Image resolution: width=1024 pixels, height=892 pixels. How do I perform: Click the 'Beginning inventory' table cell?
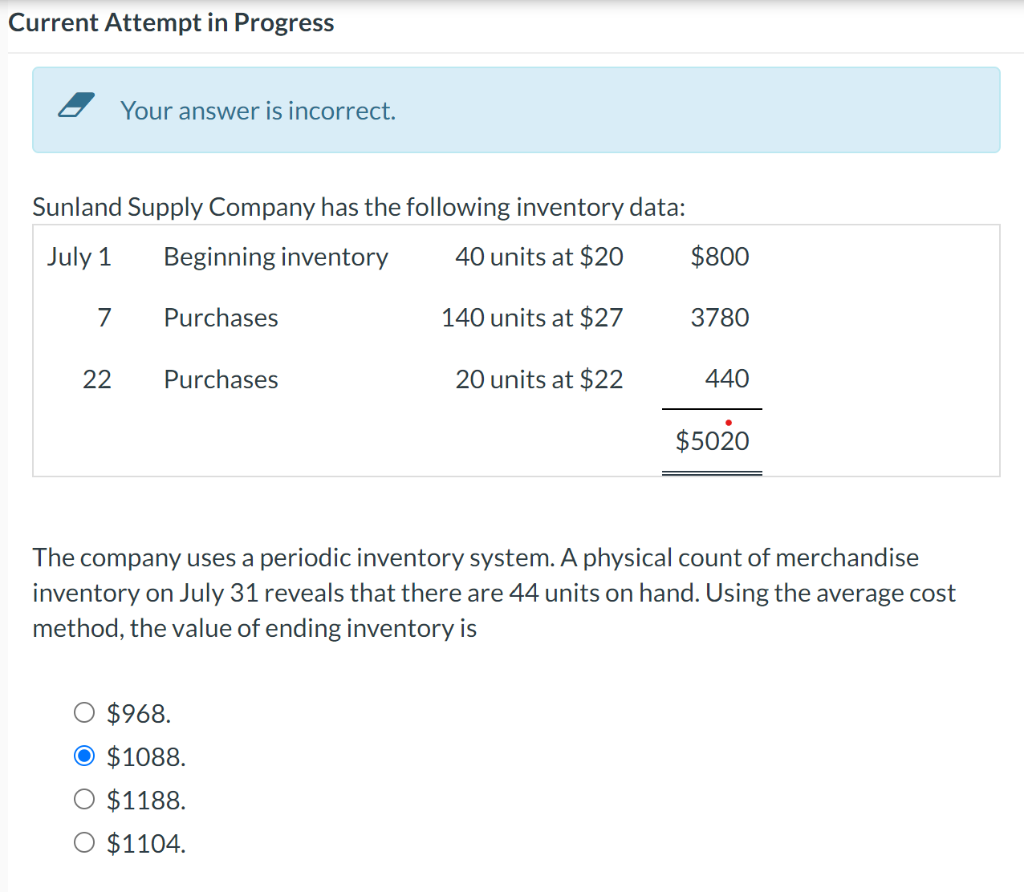[x=275, y=257]
